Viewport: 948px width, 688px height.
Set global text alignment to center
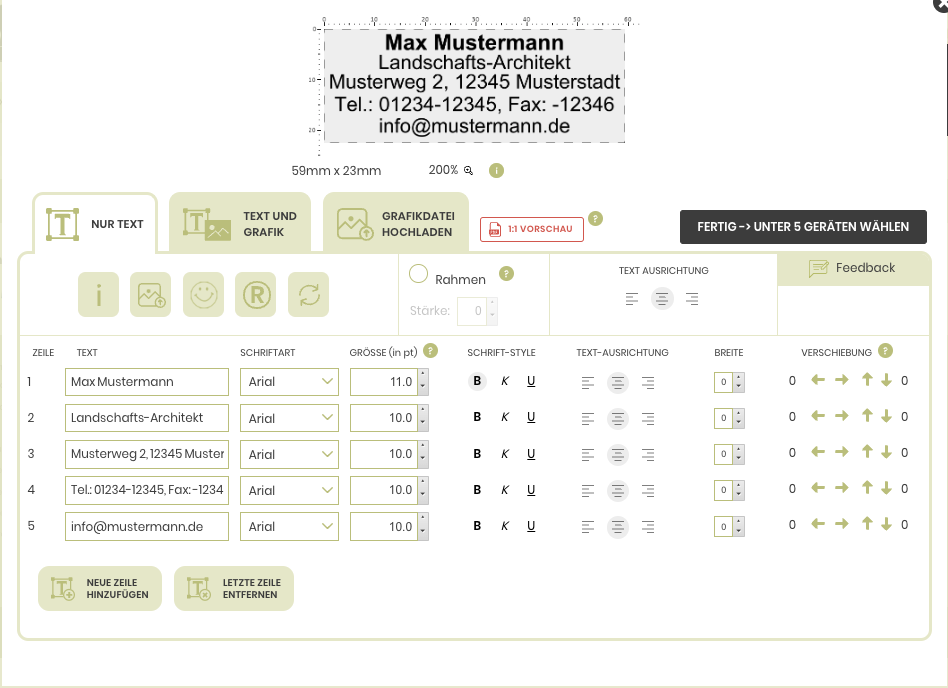pos(662,299)
